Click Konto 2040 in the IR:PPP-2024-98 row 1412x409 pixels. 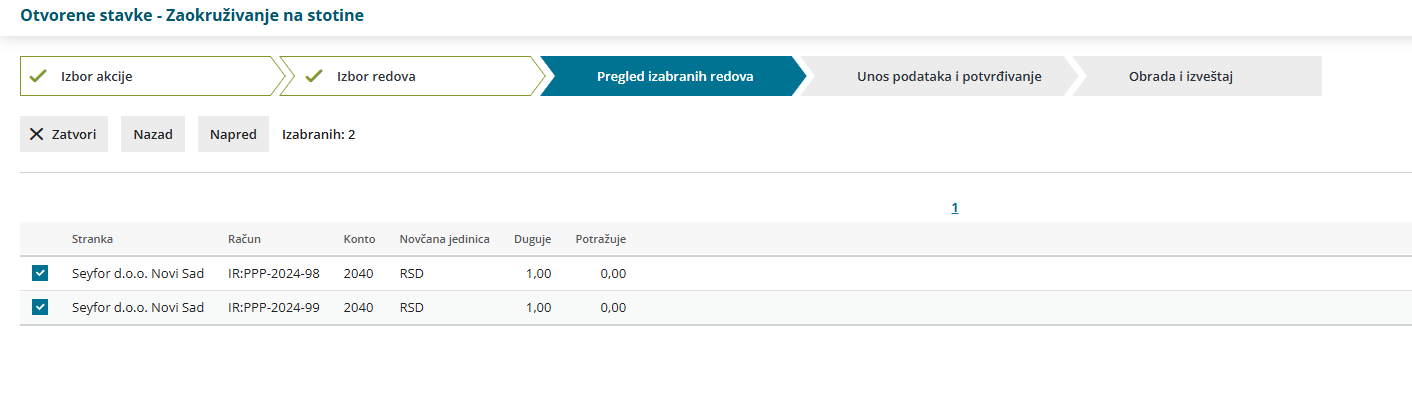[x=358, y=273]
